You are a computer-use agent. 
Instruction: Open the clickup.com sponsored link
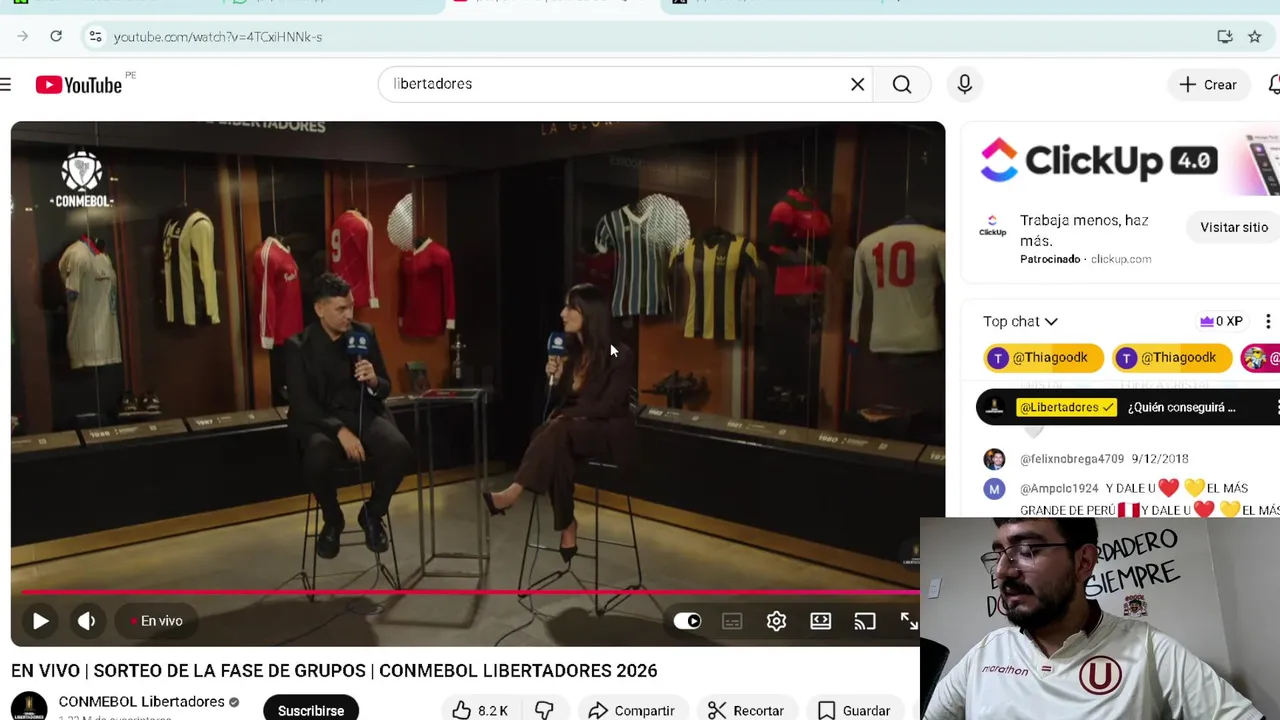[x=1121, y=259]
